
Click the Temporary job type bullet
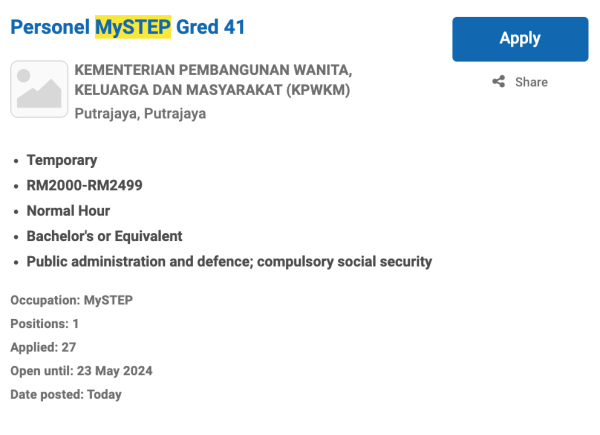tap(62, 160)
